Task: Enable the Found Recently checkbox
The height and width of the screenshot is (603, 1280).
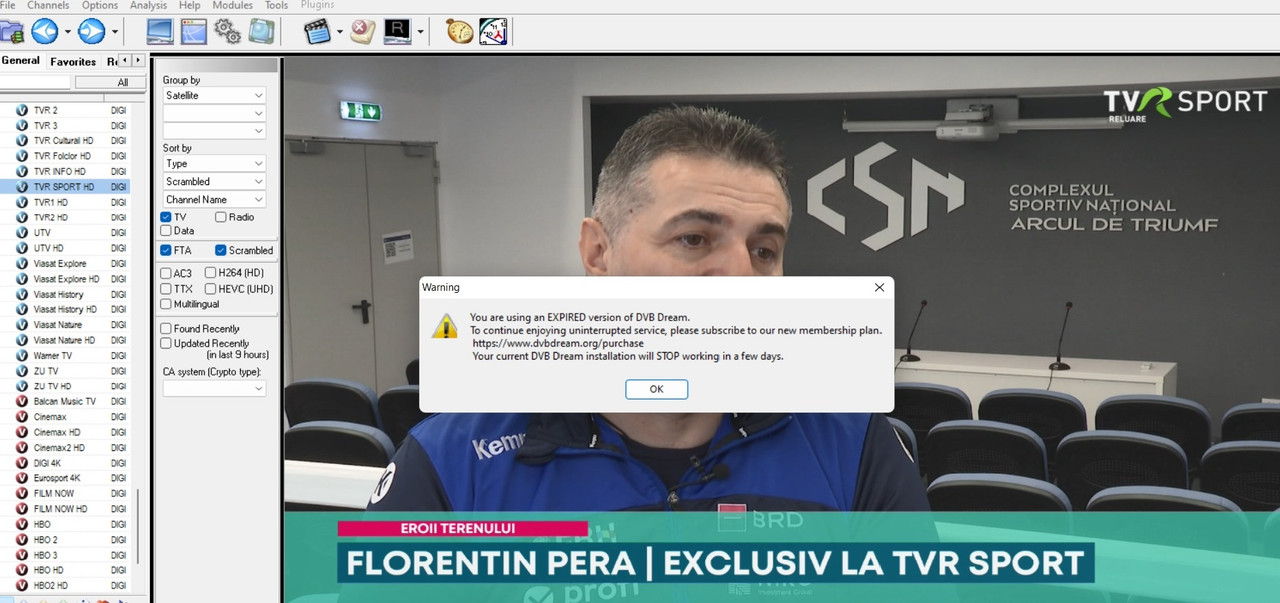Action: tap(166, 328)
